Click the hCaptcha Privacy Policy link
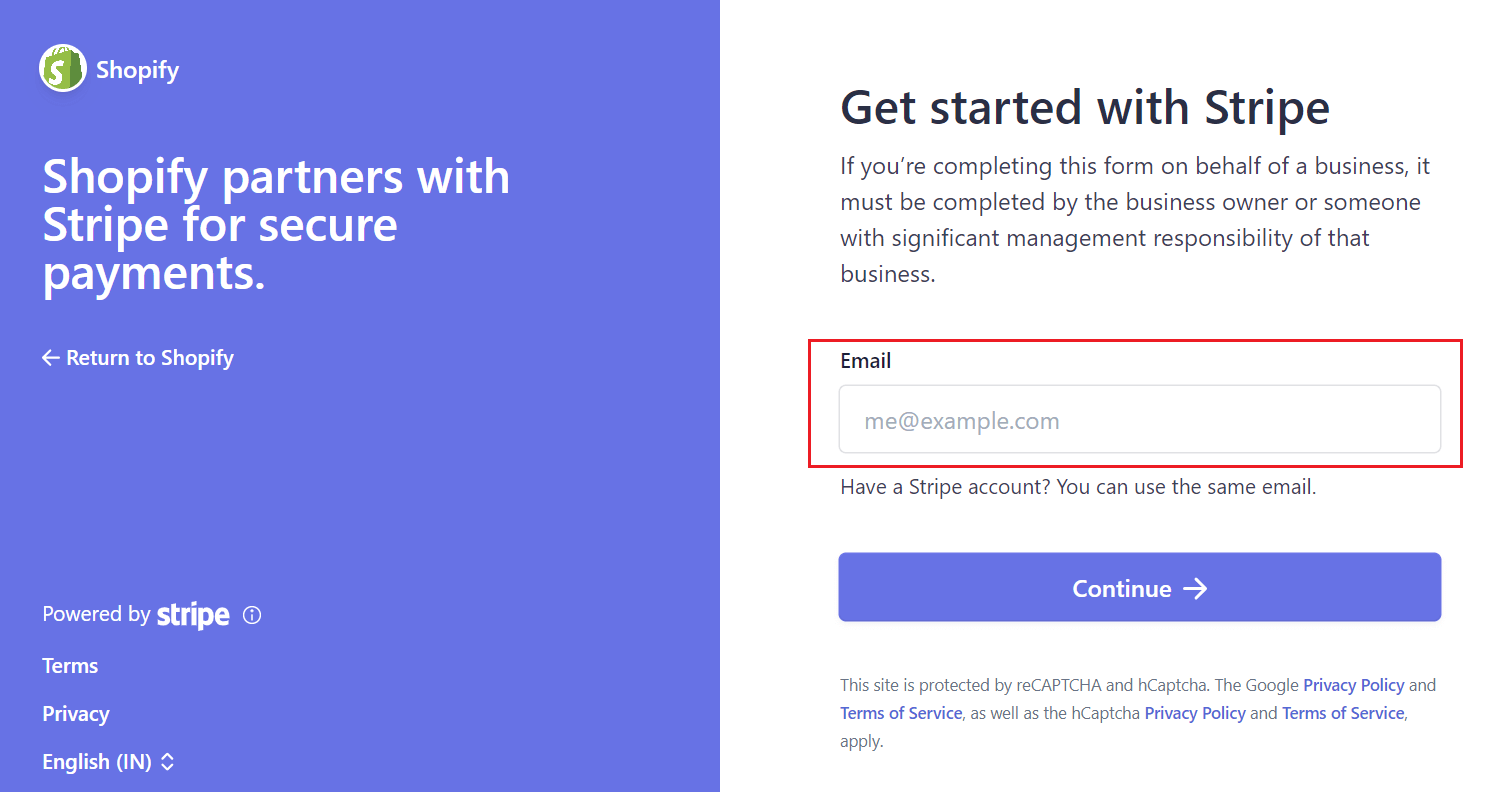This screenshot has width=1498, height=792. [1194, 713]
